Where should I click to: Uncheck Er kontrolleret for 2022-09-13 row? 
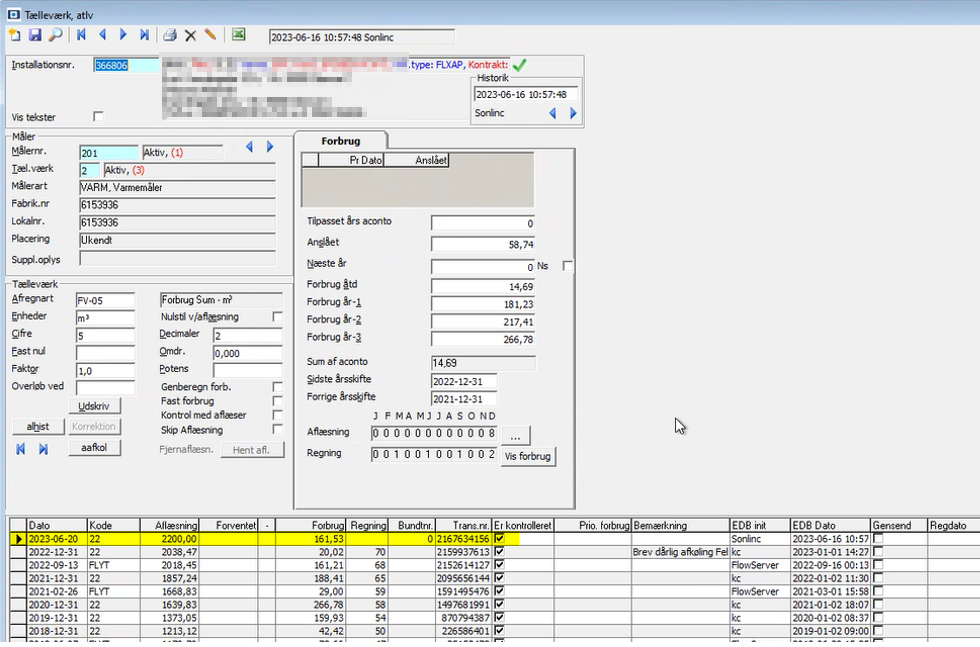click(499, 564)
